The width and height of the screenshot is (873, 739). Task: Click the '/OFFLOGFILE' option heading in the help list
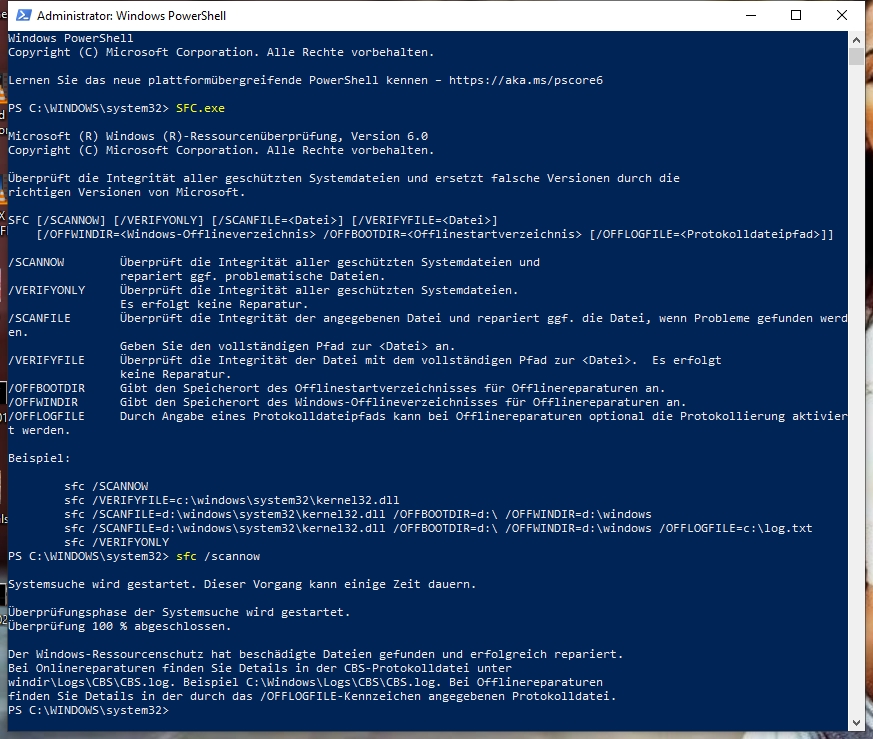[47, 416]
